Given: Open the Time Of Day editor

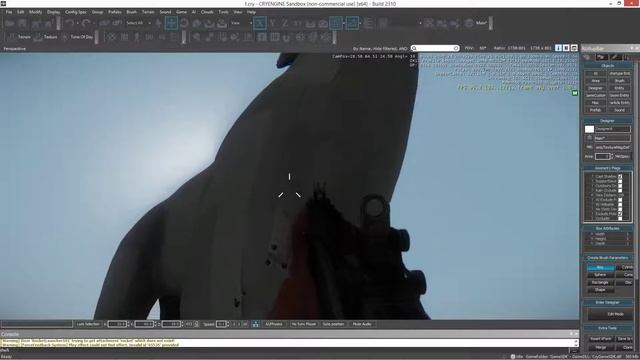Looking at the screenshot, I should pos(77,37).
